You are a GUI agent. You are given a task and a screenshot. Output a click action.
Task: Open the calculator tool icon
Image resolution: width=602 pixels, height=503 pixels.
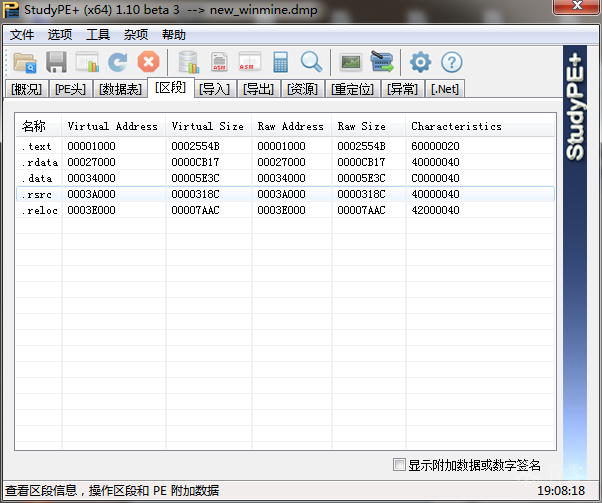[x=280, y=62]
